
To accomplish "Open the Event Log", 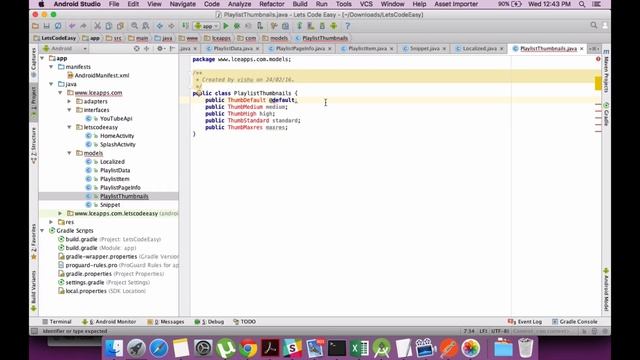I will coord(524,322).
